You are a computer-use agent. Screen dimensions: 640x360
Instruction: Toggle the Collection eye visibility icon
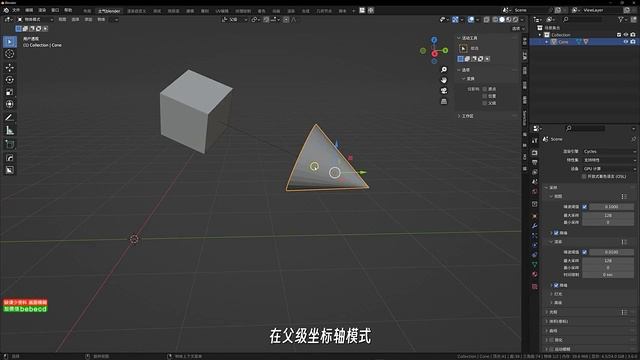click(626, 35)
